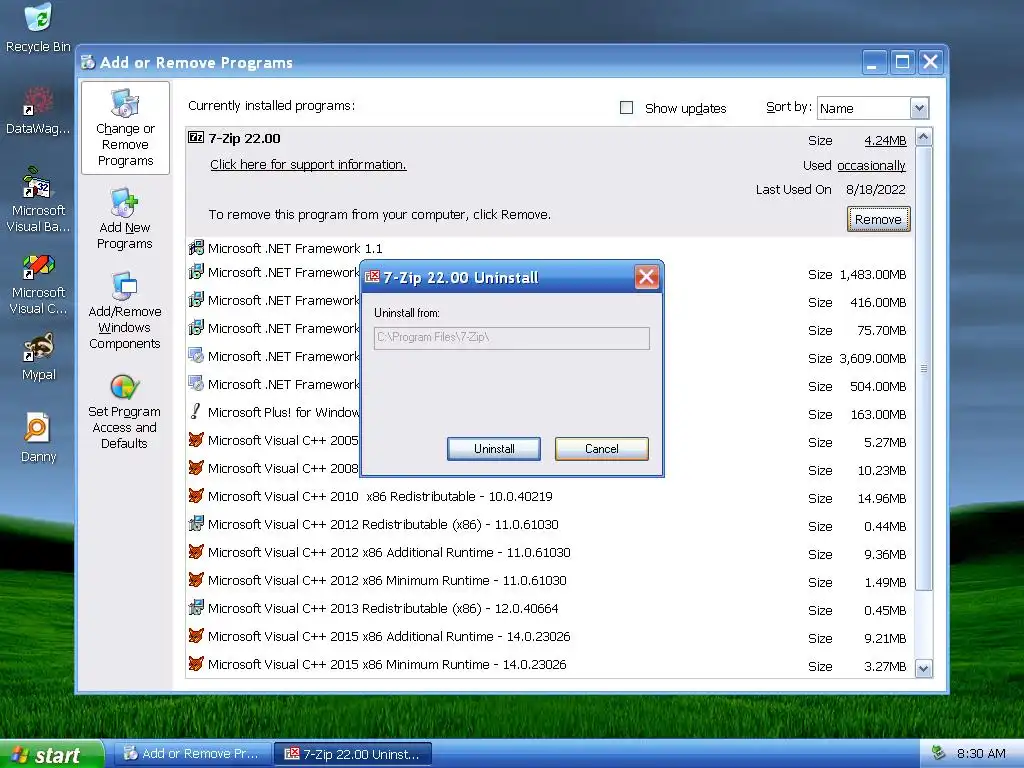Click the Visual C++ 2012 Minimum Runtime icon

point(196,580)
